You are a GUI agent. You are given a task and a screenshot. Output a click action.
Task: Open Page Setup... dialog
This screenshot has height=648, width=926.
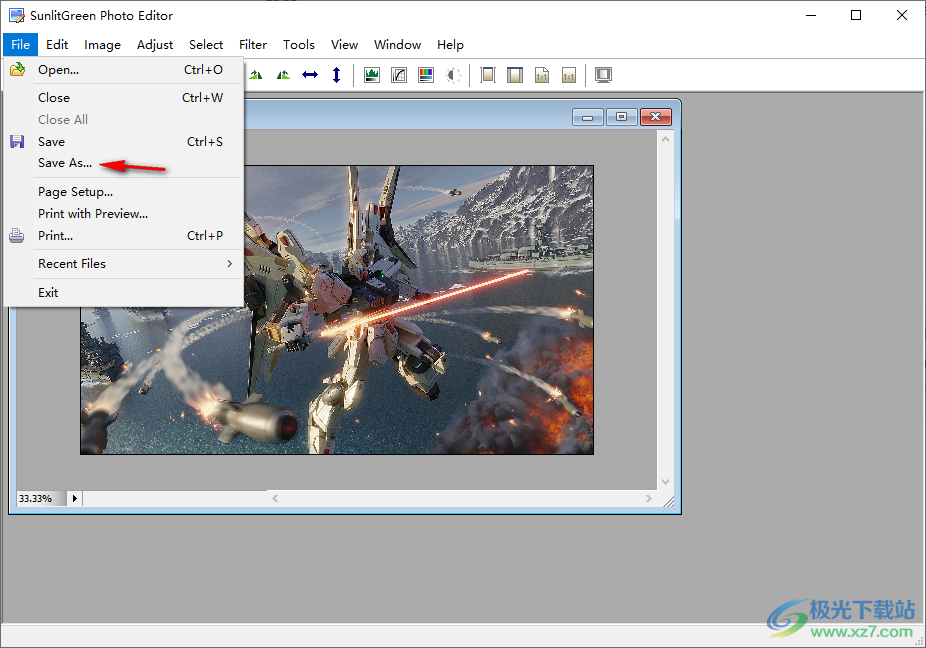(x=123, y=192)
